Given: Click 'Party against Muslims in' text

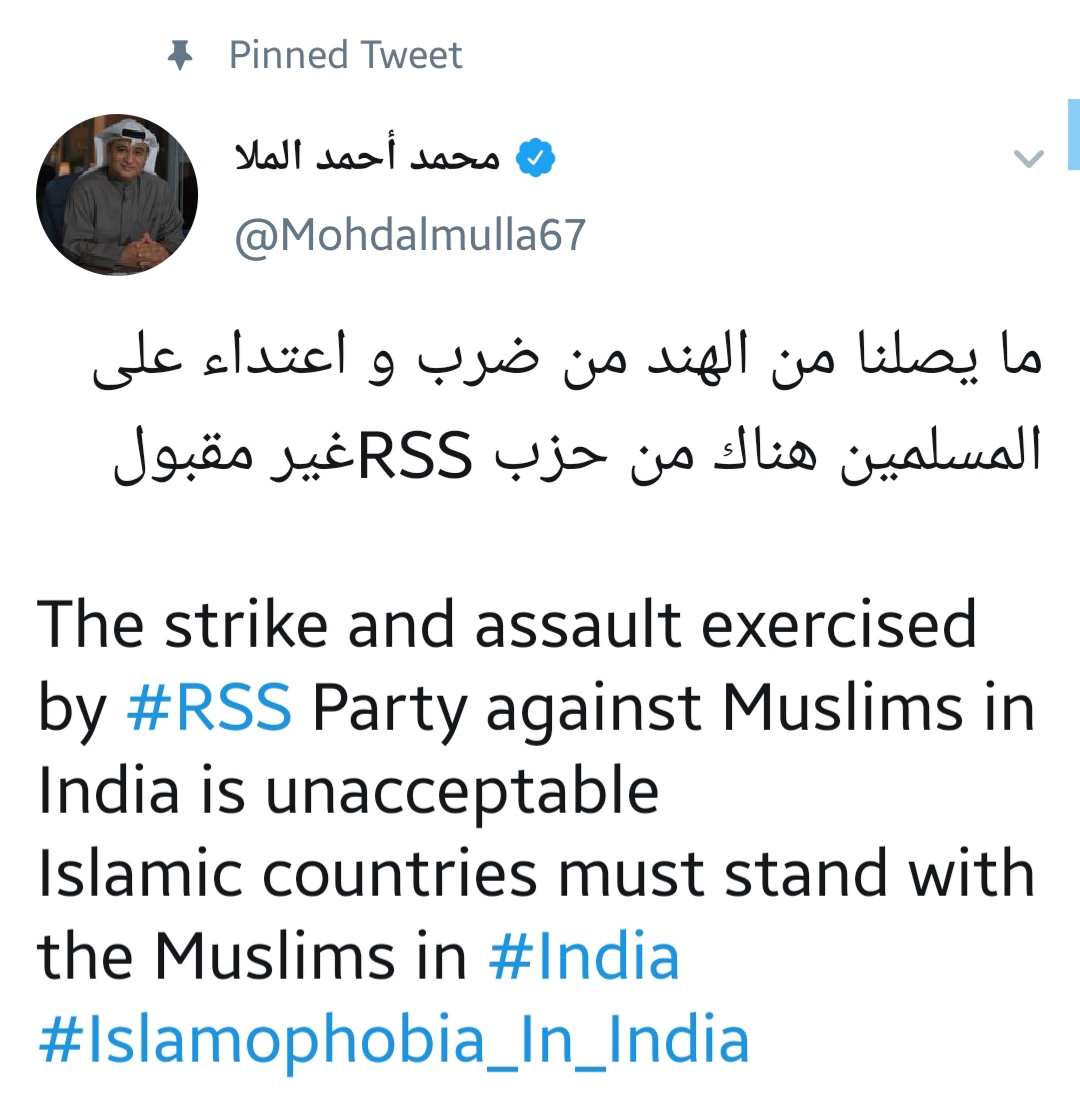Looking at the screenshot, I should tap(673, 707).
